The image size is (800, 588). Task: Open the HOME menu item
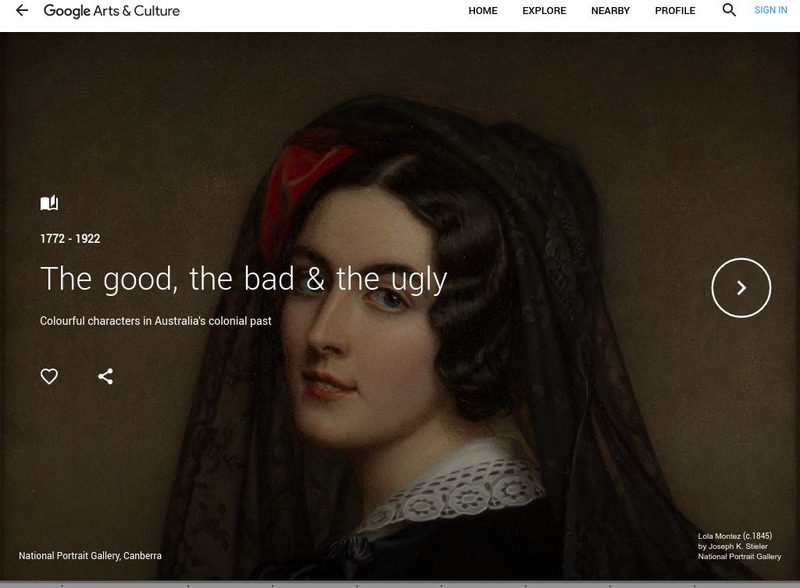pos(483,11)
